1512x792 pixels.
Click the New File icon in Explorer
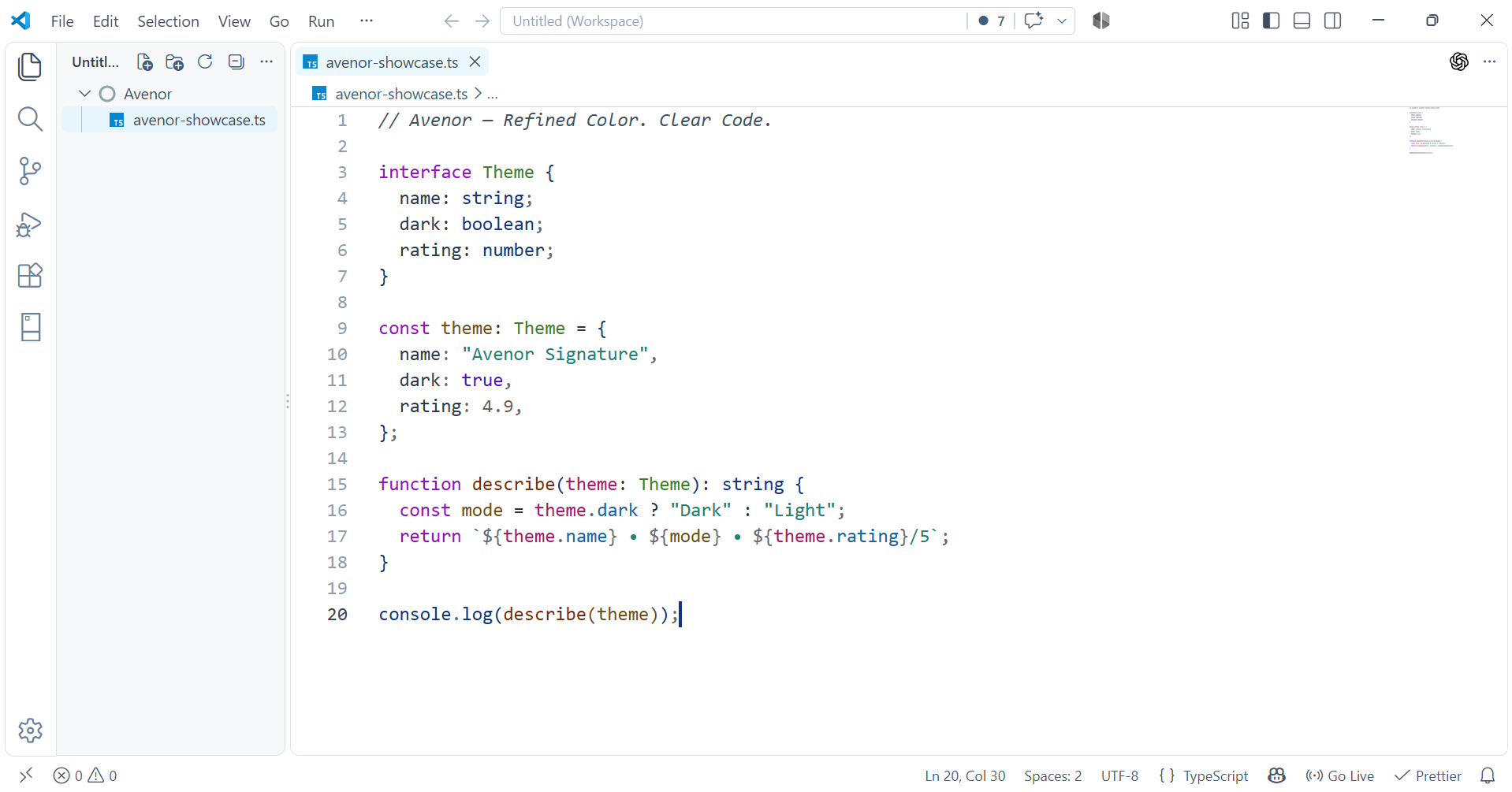point(144,62)
